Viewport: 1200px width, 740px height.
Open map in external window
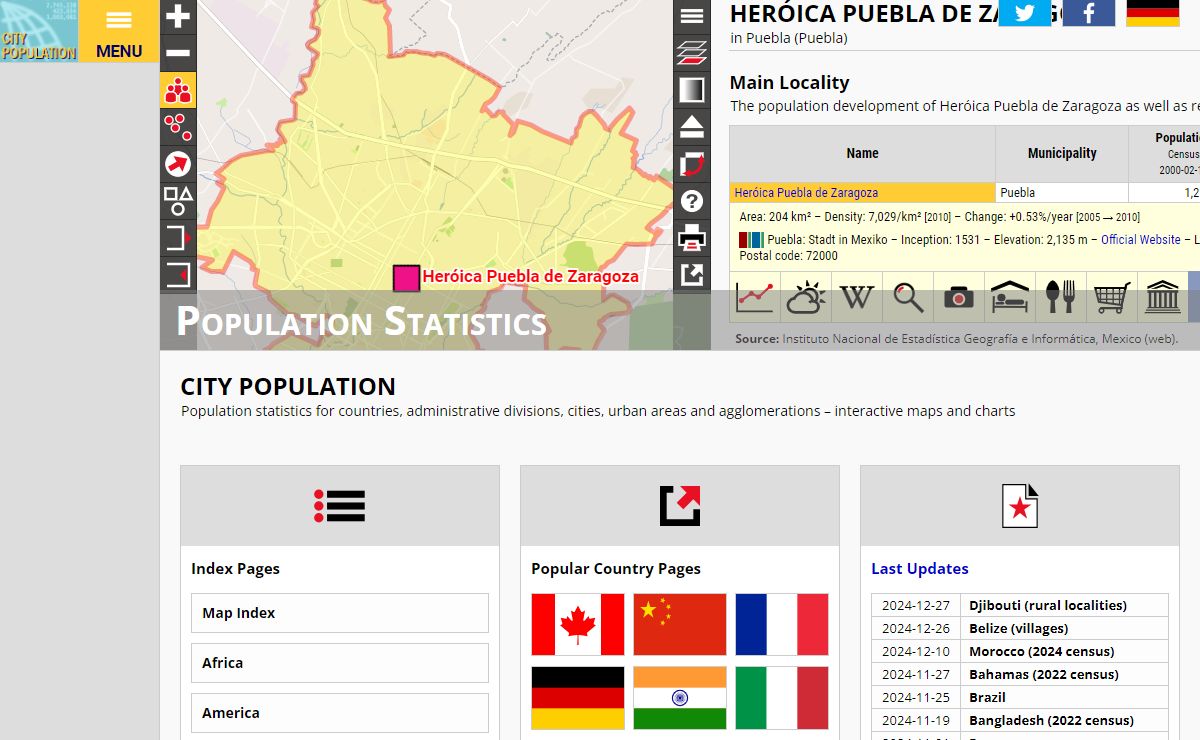pos(692,274)
